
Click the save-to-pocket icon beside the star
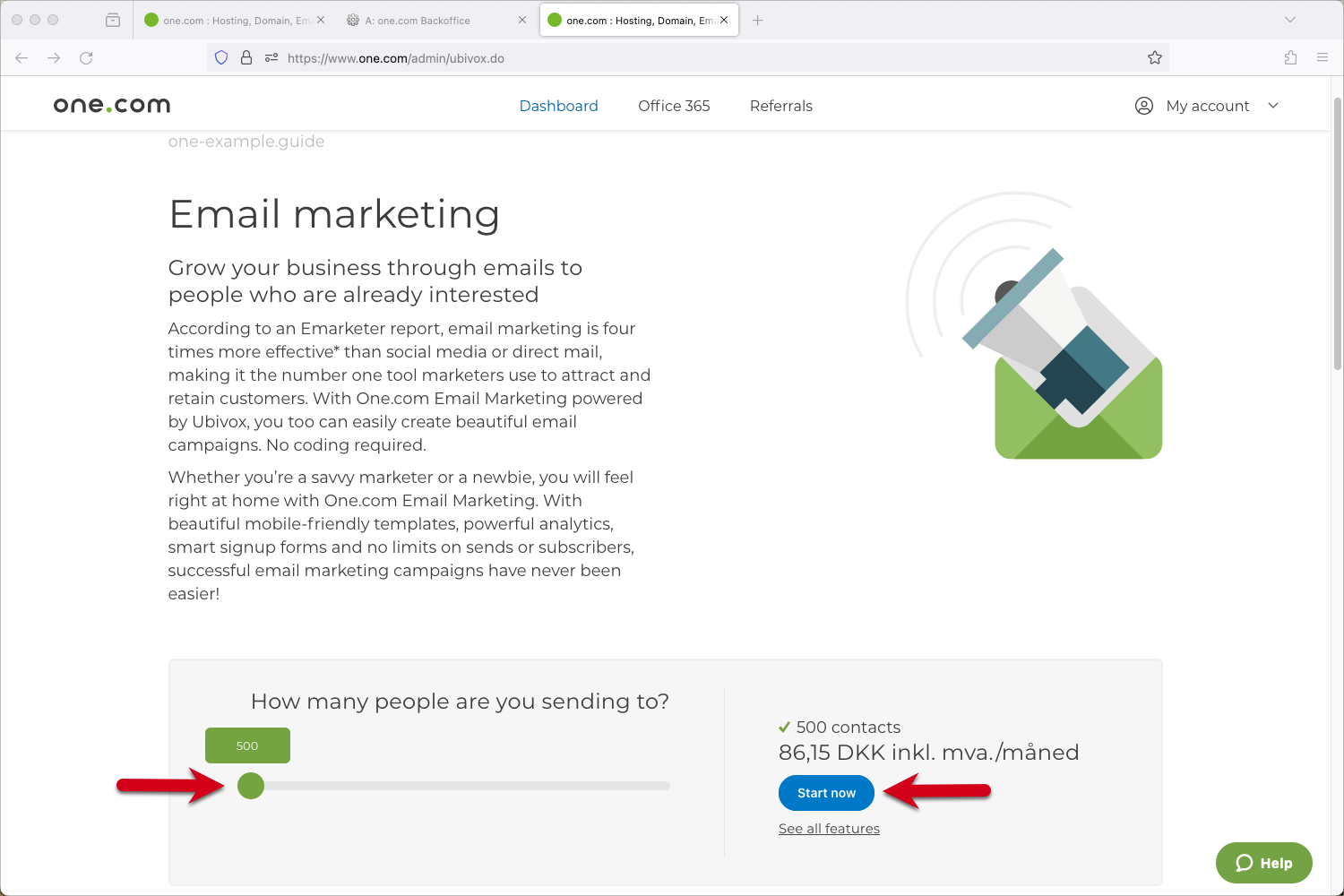tap(1290, 57)
